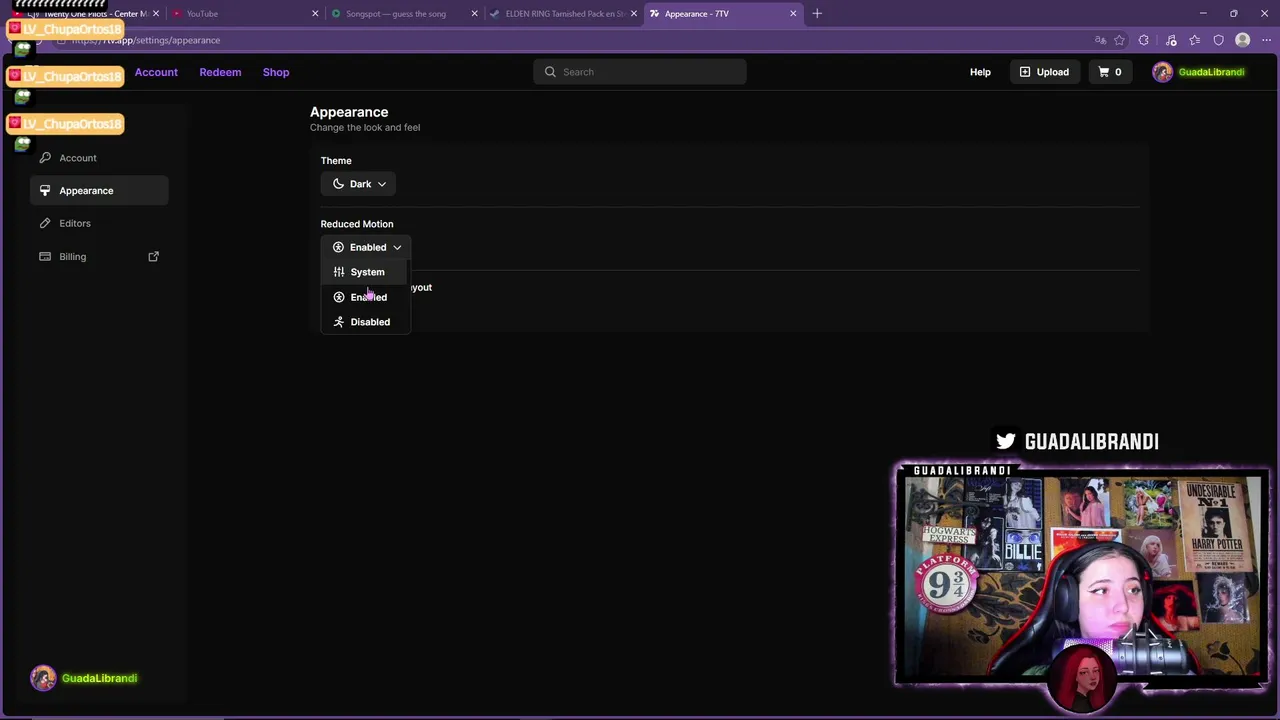Close the Twenty One Pilots tab
The image size is (1280, 720).
coord(156,14)
